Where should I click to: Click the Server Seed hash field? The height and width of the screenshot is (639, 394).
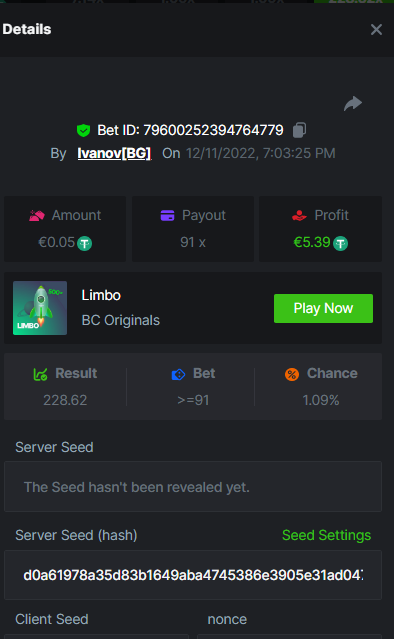tap(193, 575)
